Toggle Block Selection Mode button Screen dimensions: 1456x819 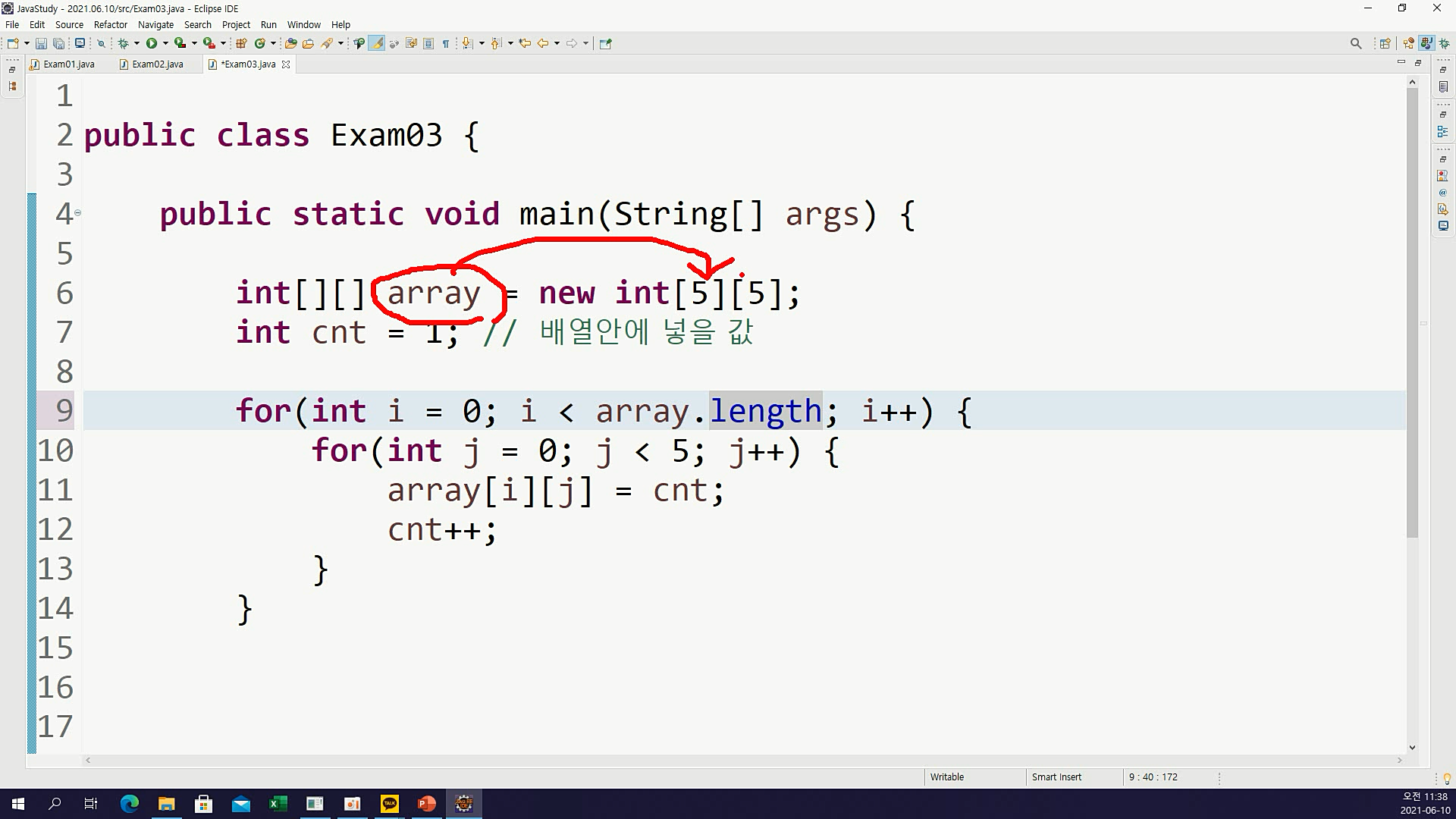pyautogui.click(x=428, y=43)
